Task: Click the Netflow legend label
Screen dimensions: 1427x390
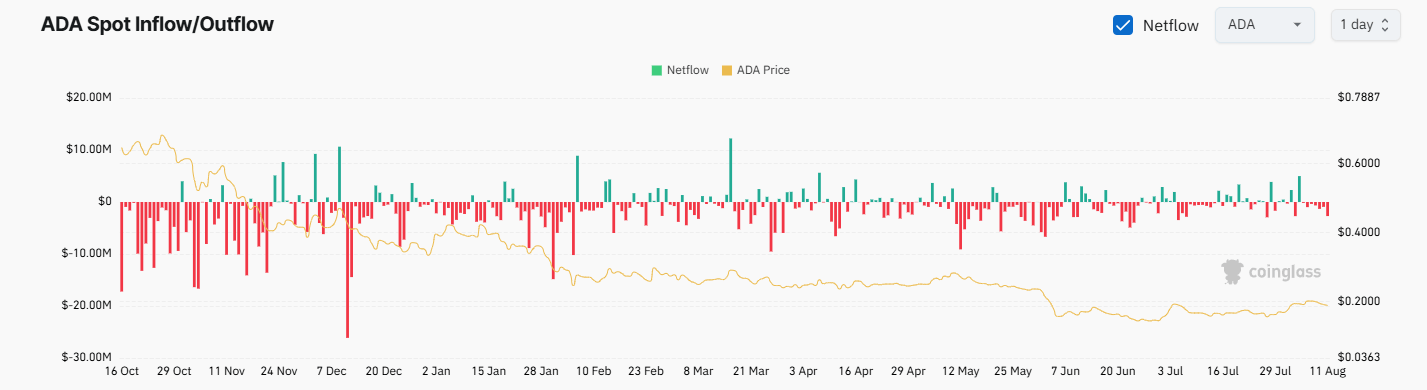Action: pyautogui.click(x=688, y=70)
